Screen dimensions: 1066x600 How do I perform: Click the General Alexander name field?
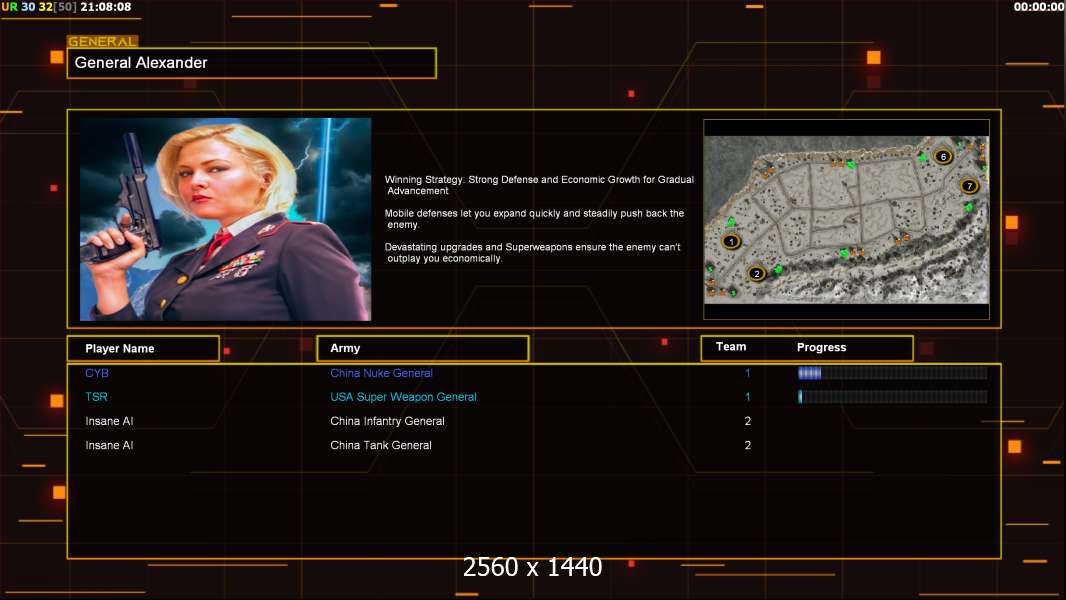(252, 63)
